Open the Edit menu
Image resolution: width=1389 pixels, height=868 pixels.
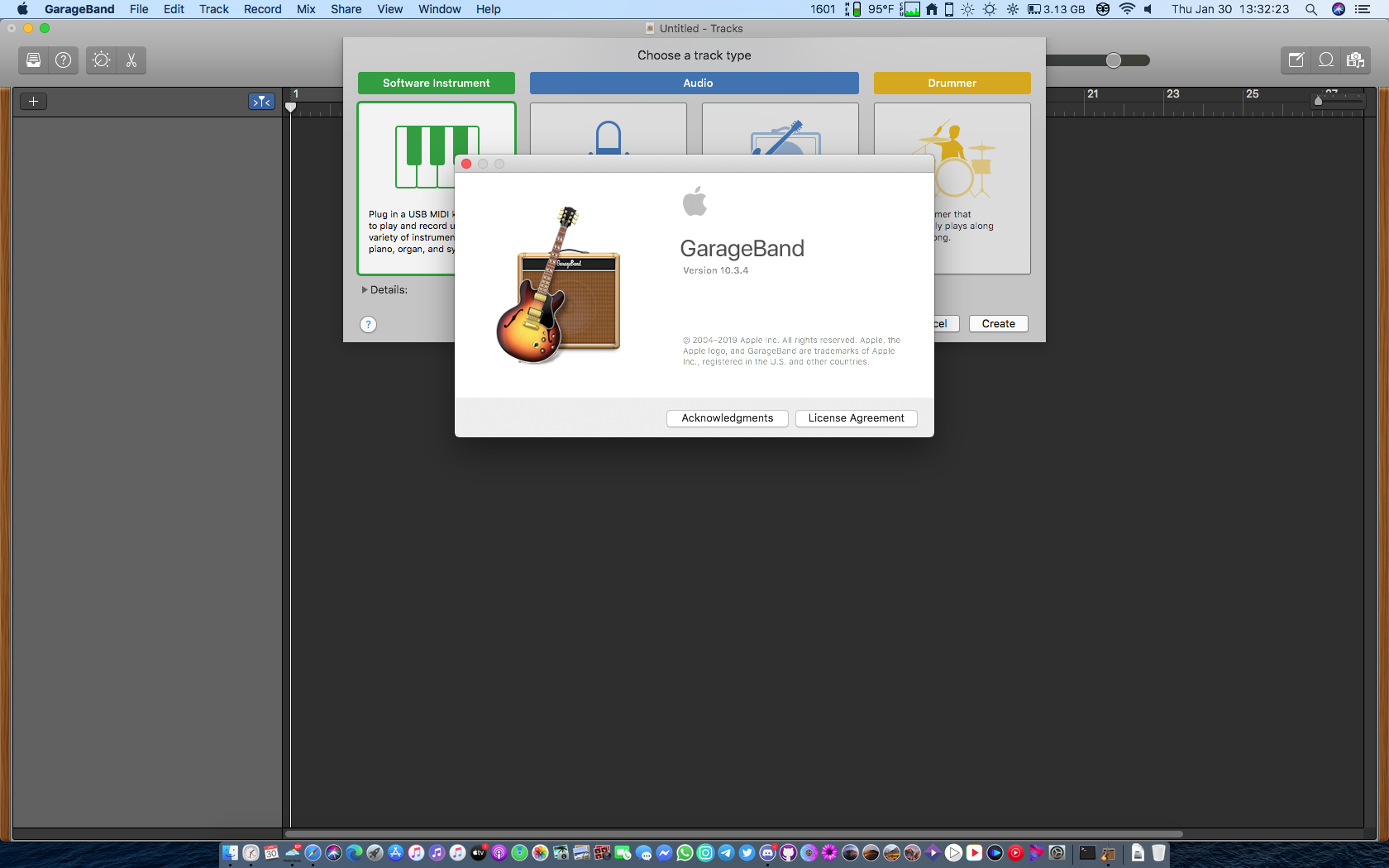pos(174,9)
